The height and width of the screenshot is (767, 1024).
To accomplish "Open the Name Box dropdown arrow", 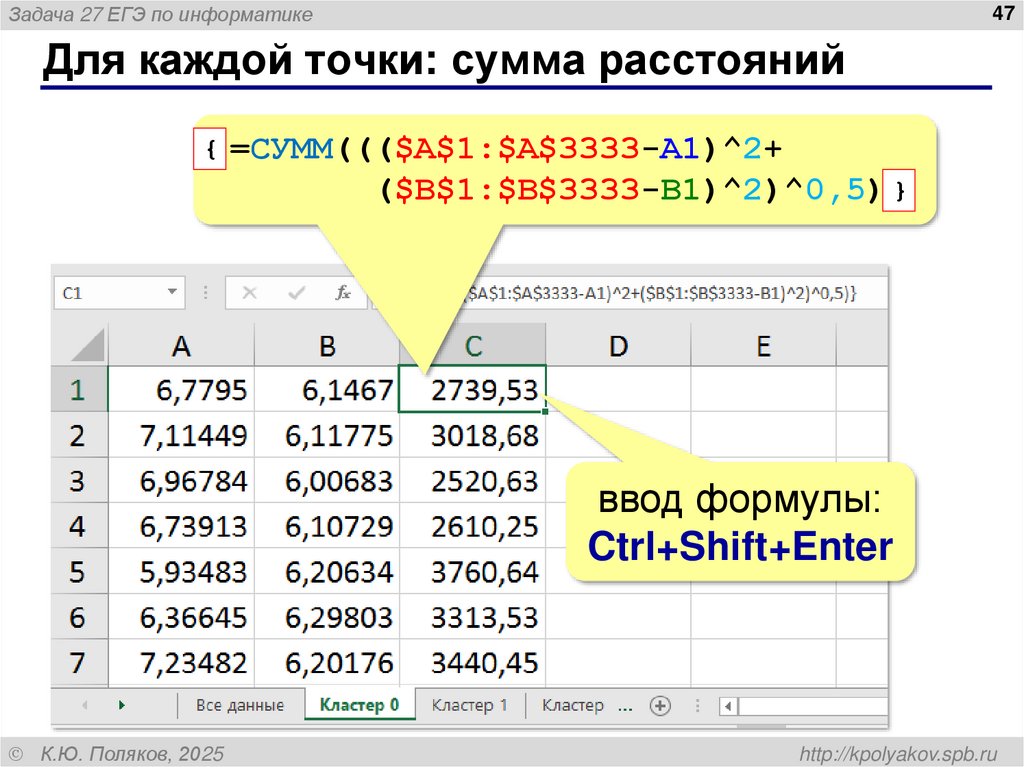I will [x=172, y=293].
